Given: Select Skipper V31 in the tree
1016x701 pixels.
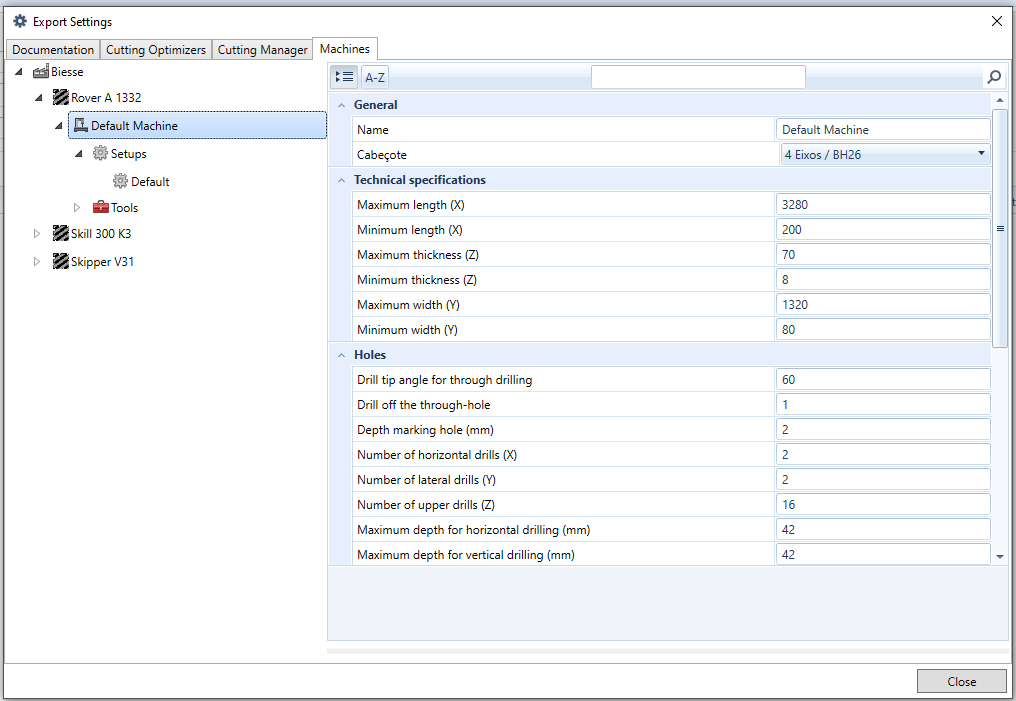Looking at the screenshot, I should pyautogui.click(x=102, y=262).
